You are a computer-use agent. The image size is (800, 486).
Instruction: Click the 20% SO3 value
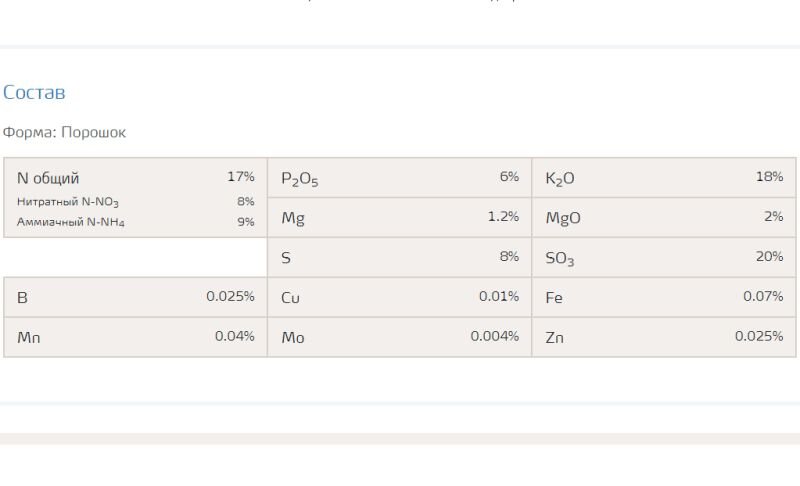(769, 256)
